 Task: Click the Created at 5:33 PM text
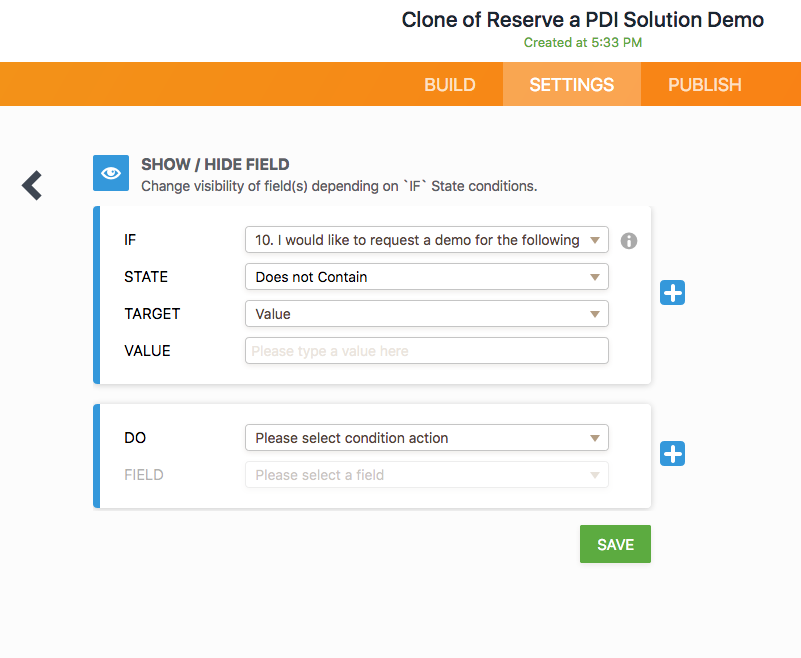click(582, 43)
